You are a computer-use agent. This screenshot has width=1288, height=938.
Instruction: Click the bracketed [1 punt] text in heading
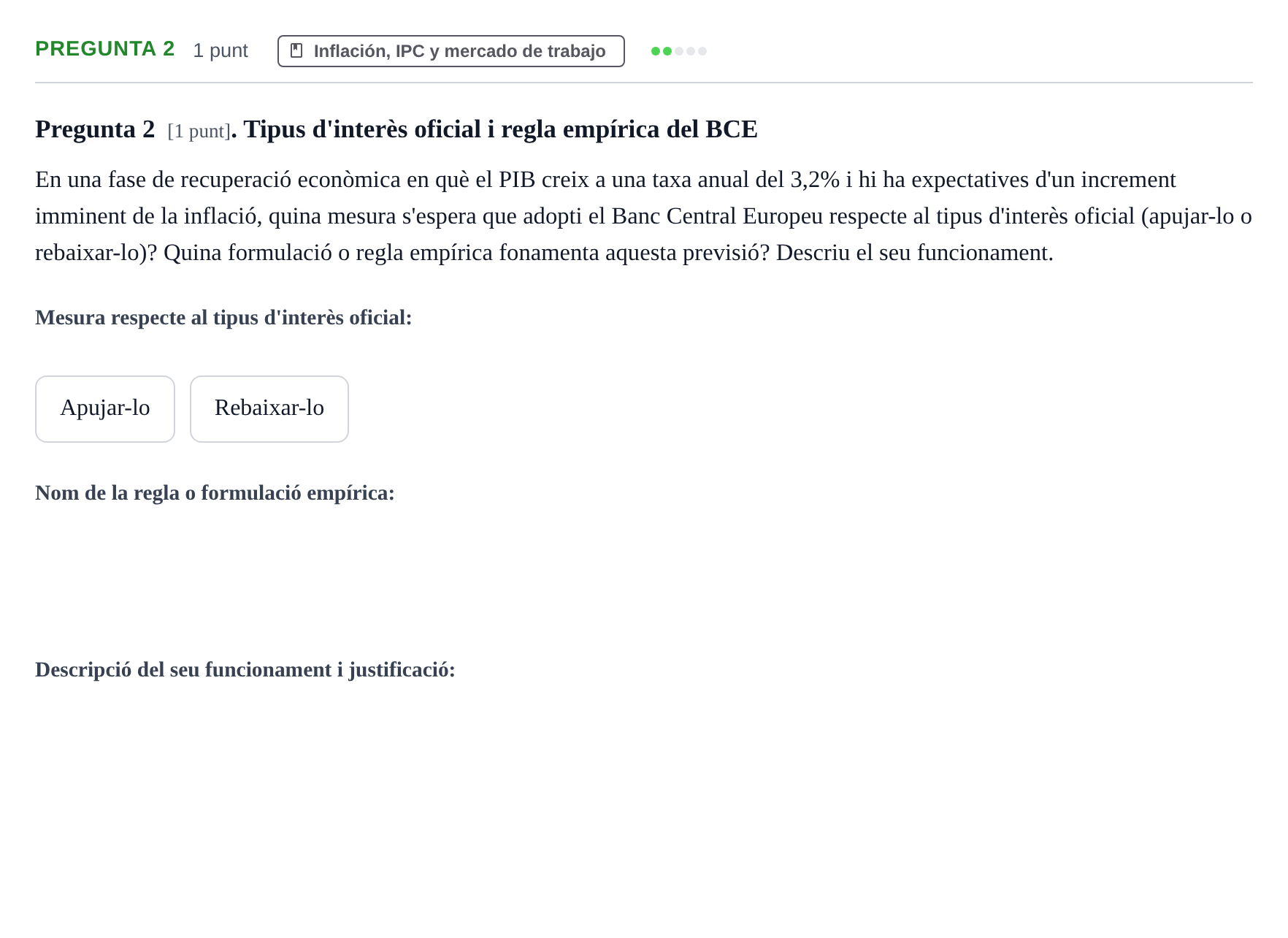tap(199, 131)
